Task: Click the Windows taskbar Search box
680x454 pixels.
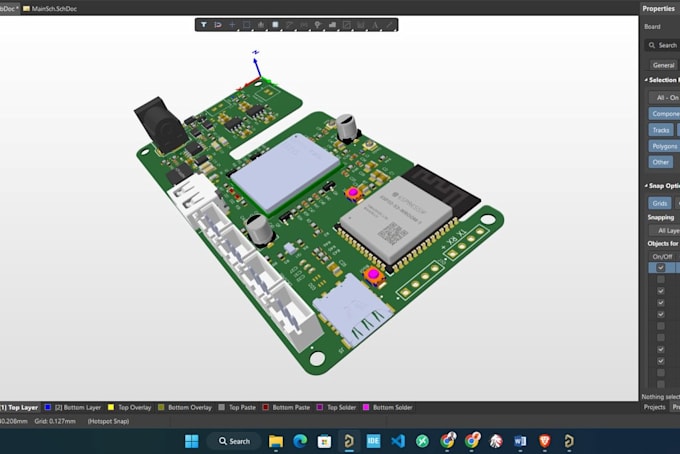Action: [234, 441]
